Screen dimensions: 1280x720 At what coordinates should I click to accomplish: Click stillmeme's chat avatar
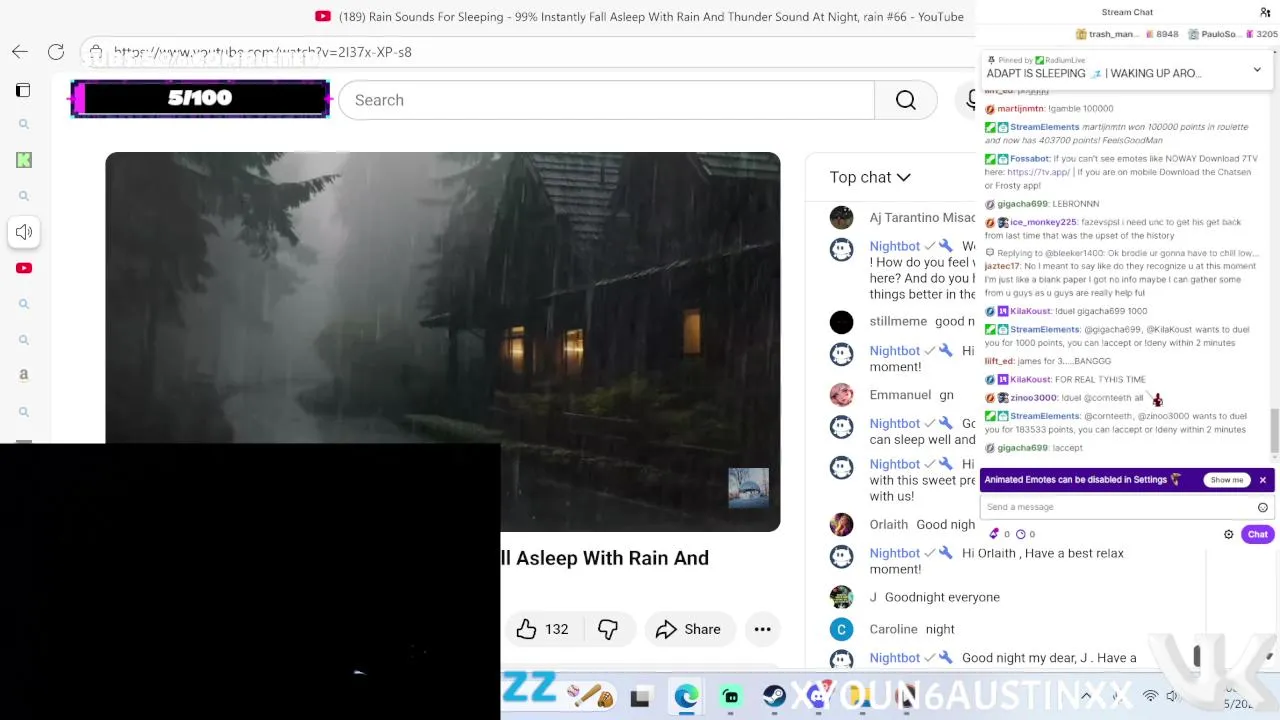[x=842, y=321]
